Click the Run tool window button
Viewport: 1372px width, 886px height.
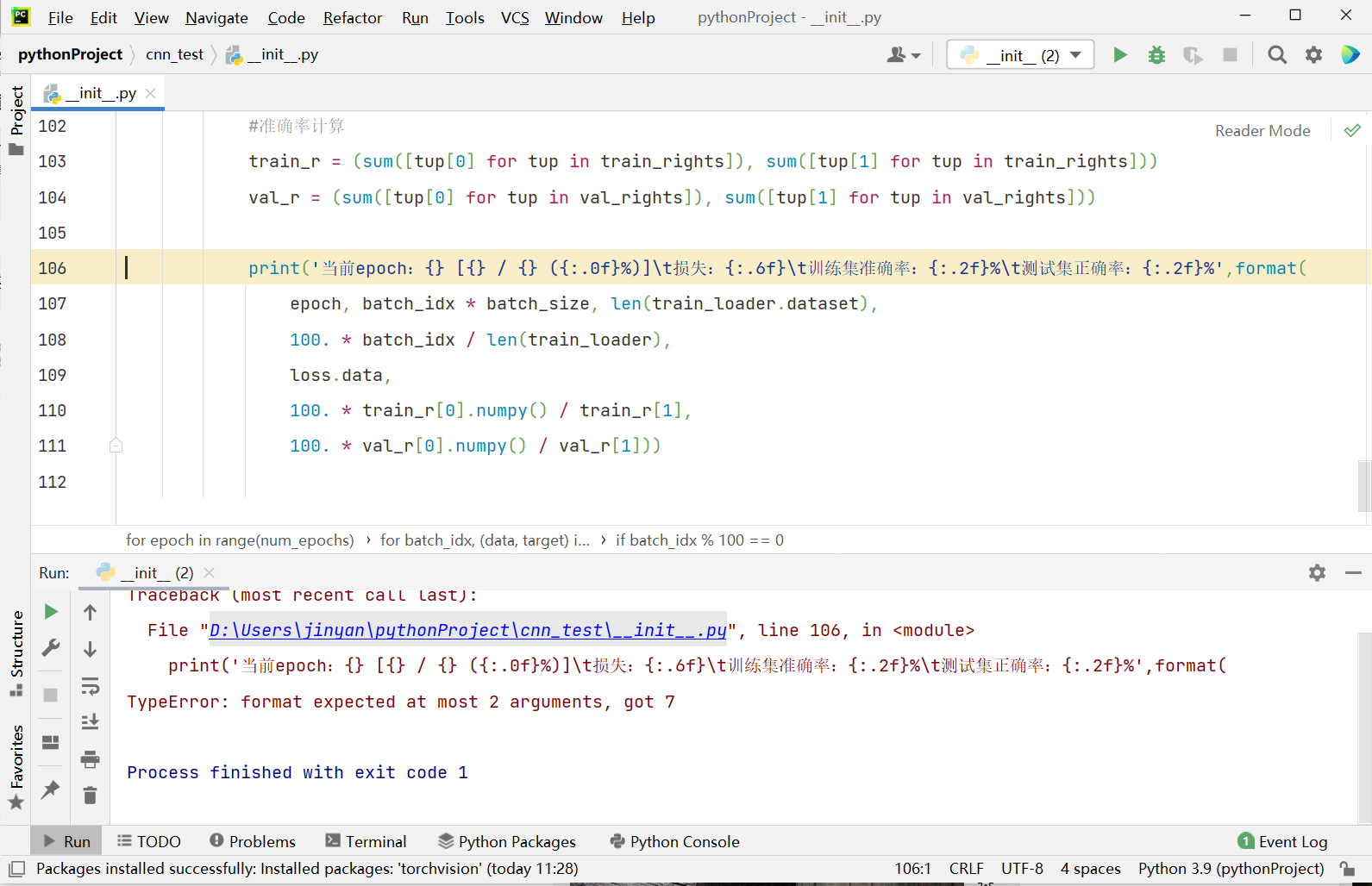[x=67, y=841]
